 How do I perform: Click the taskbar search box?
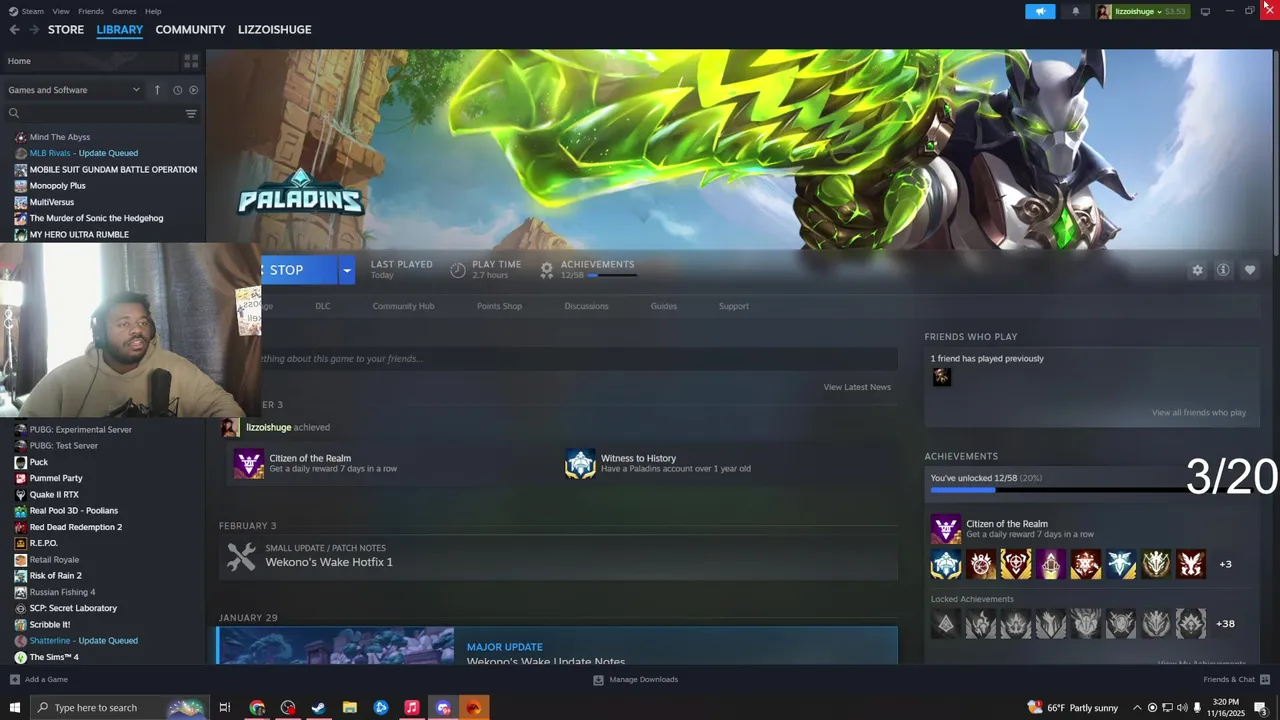click(x=120, y=708)
